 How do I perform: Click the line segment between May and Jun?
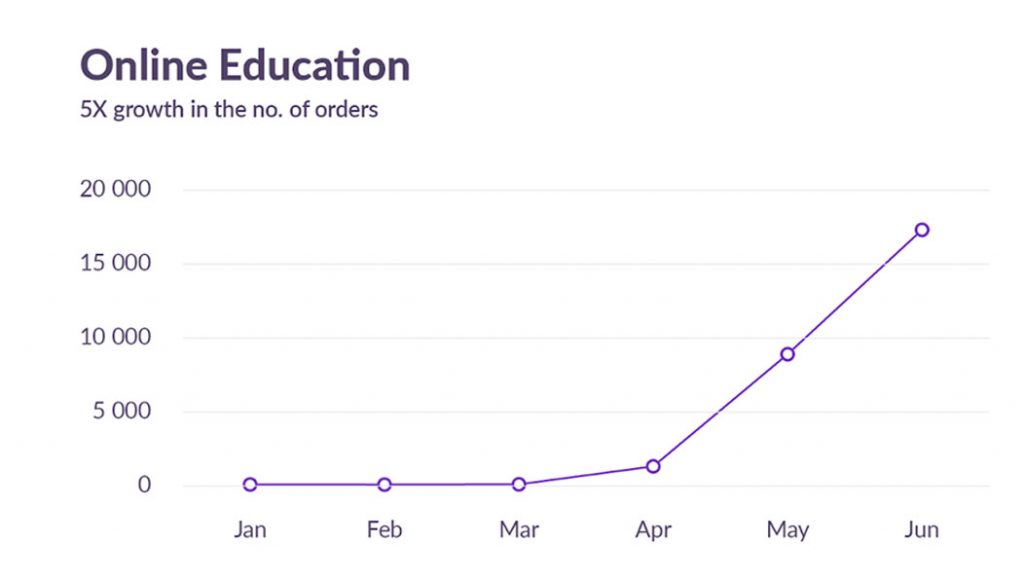[x=855, y=292]
